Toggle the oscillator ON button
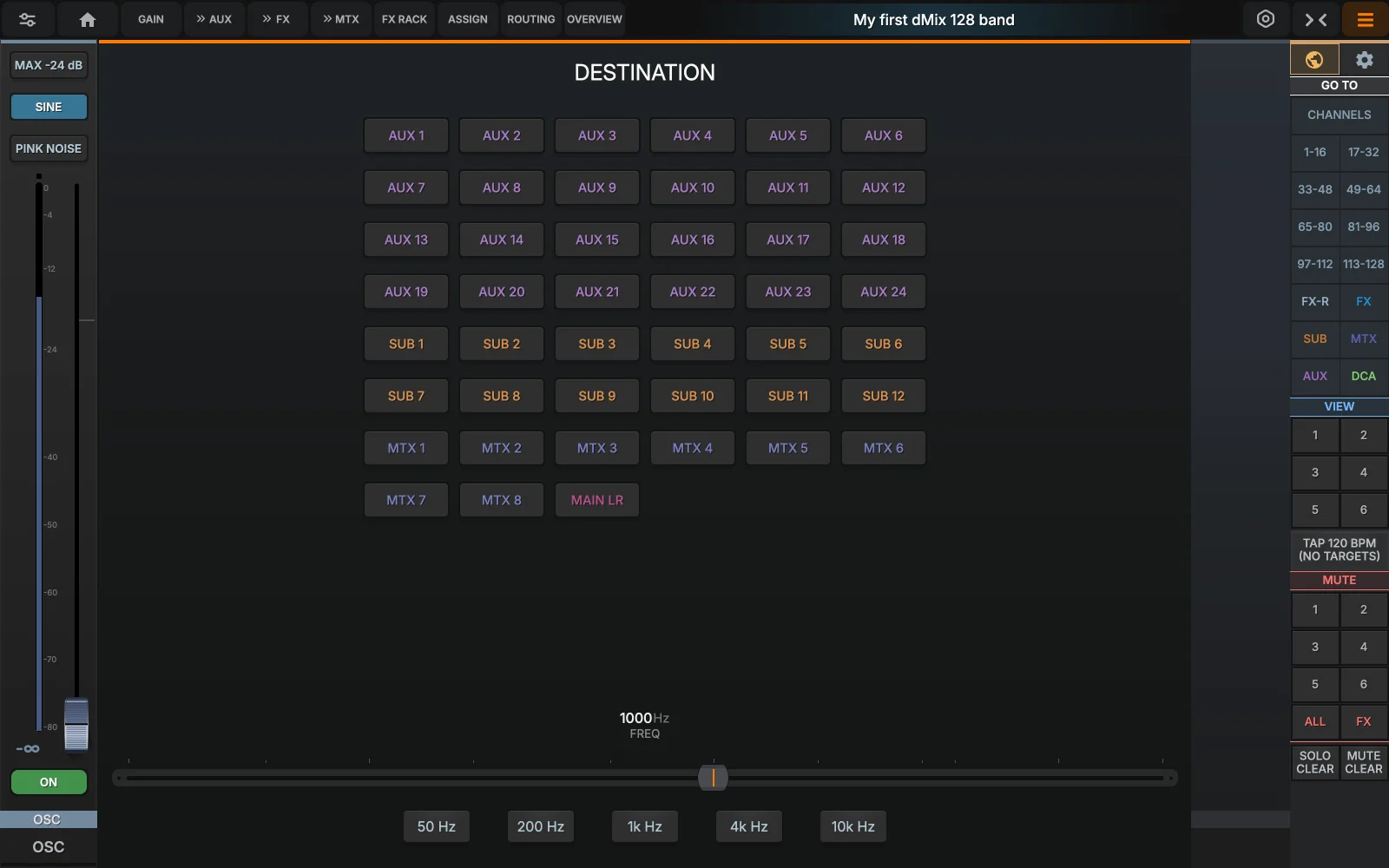This screenshot has height=868, width=1389. [49, 782]
